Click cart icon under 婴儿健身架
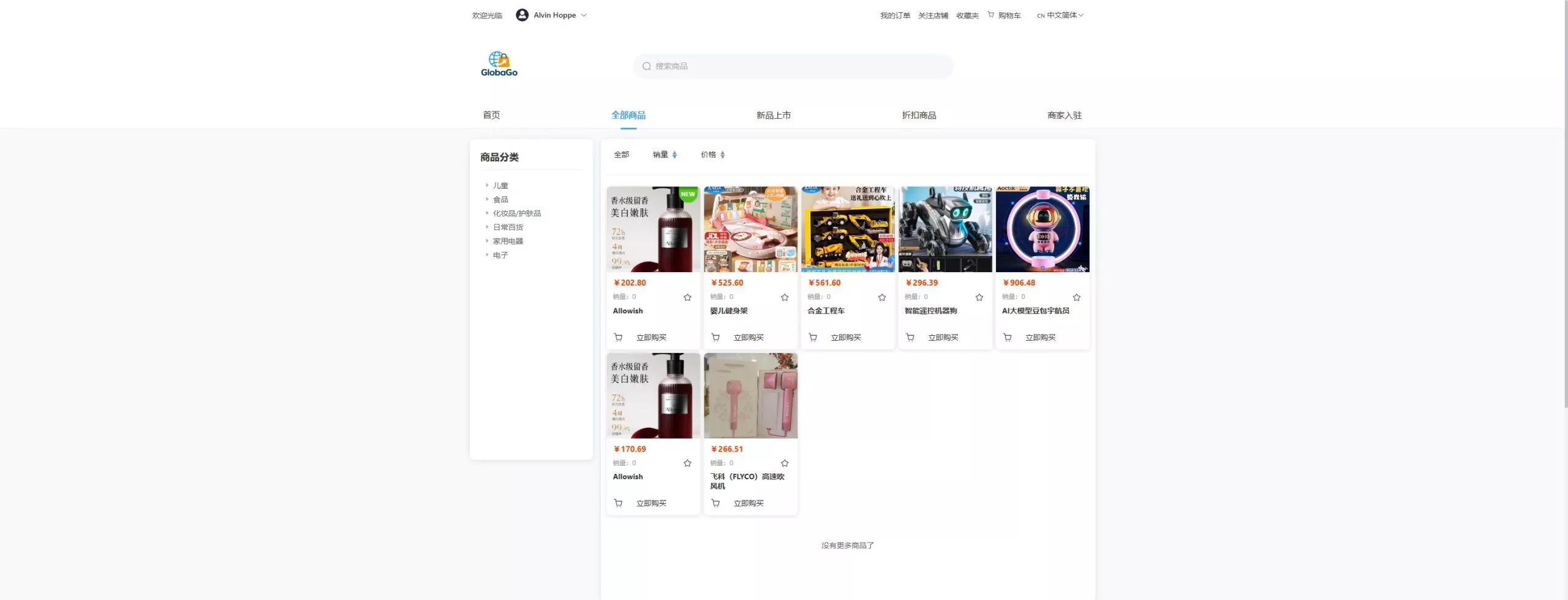This screenshot has height=600, width=1568. pos(715,338)
